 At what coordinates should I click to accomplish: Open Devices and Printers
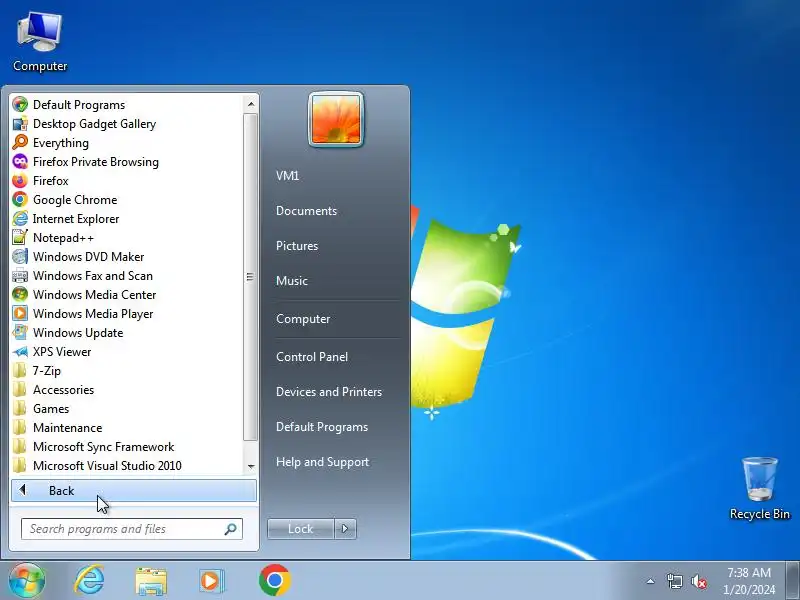(329, 392)
